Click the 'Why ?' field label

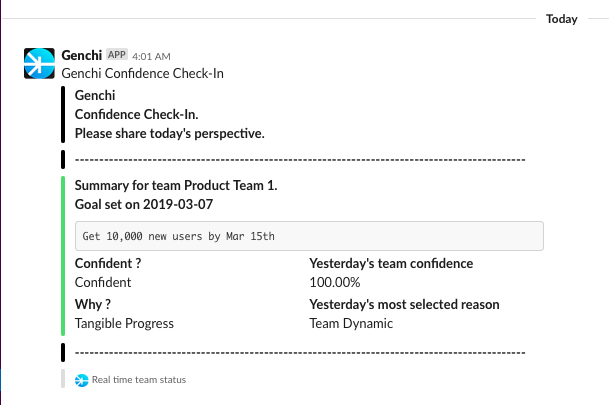[93, 304]
